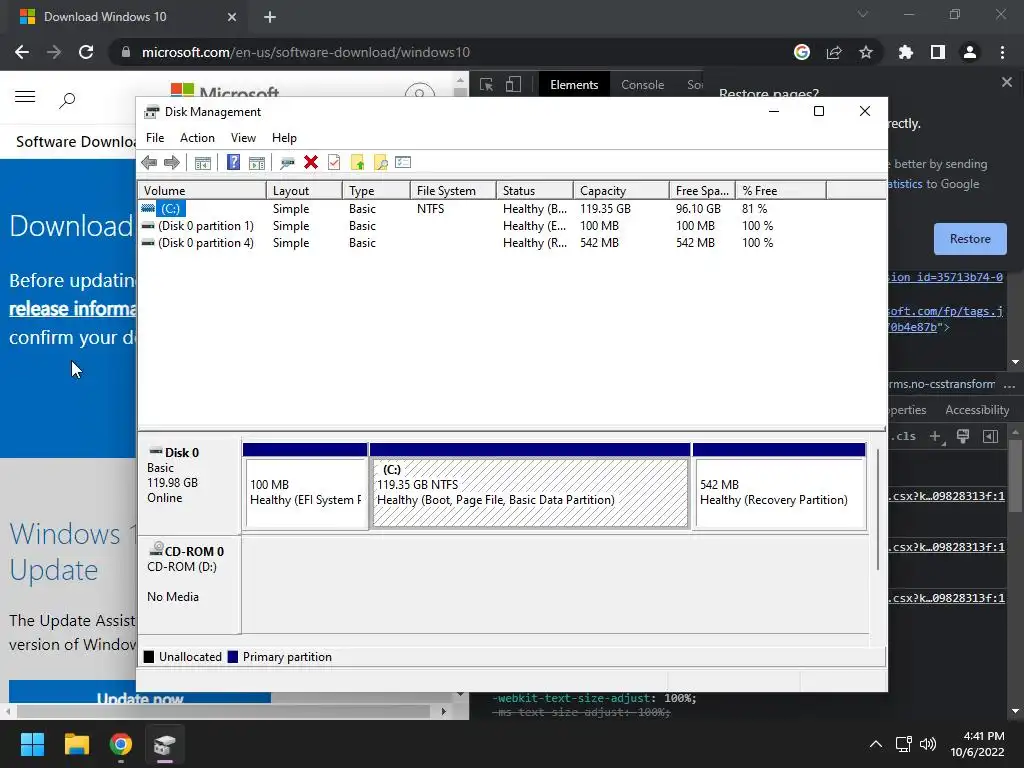This screenshot has height=768, width=1024.
Task: Open a new Chrome tab
Action: coord(270,17)
